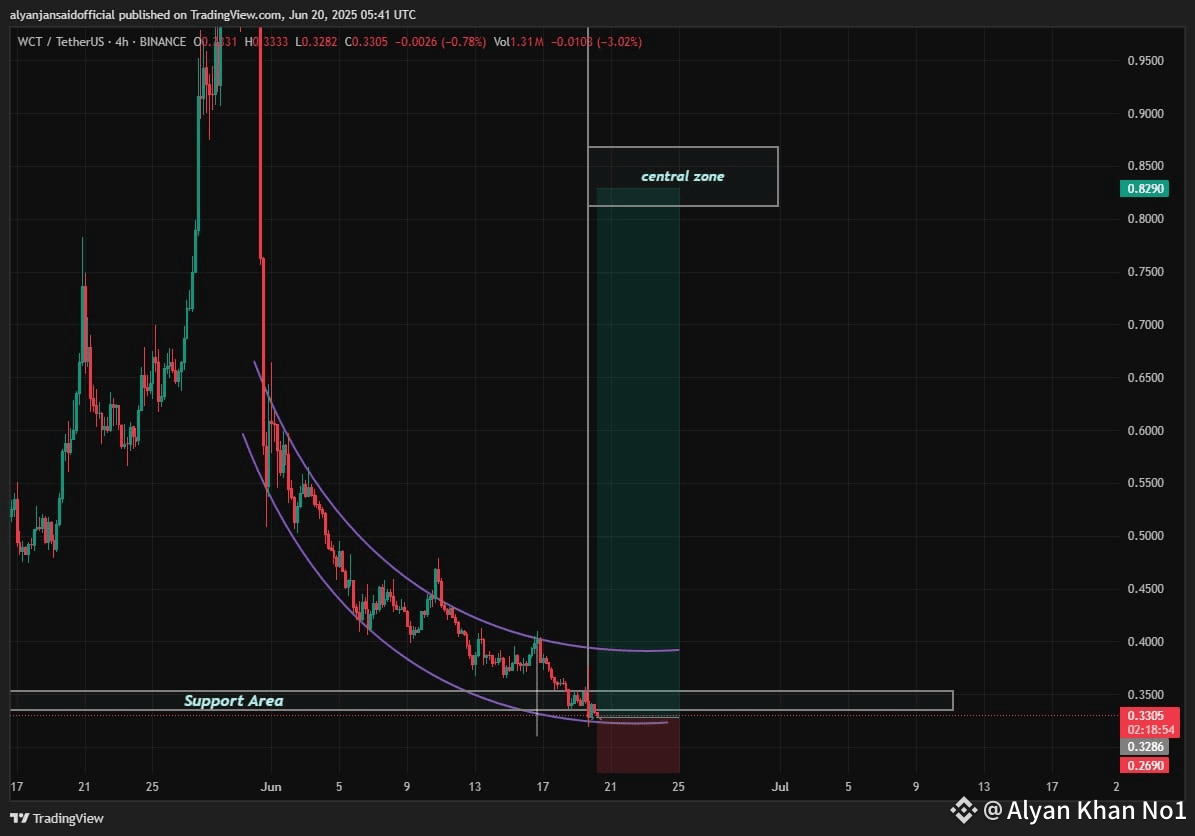Select the 'Support Area' text annotation
Screen dimensions: 1195x836
[x=233, y=700]
